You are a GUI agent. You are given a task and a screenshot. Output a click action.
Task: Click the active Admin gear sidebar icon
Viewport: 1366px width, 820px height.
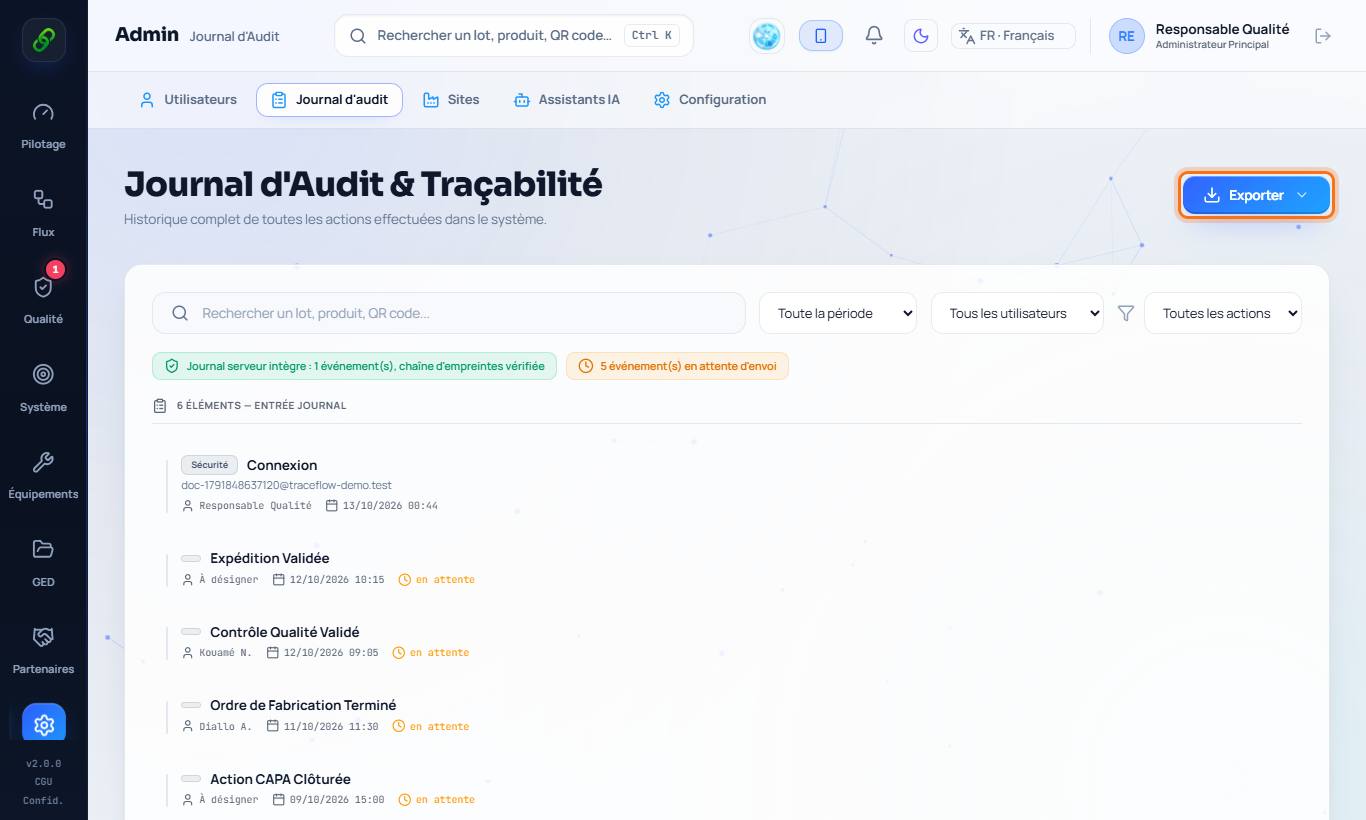click(x=44, y=724)
